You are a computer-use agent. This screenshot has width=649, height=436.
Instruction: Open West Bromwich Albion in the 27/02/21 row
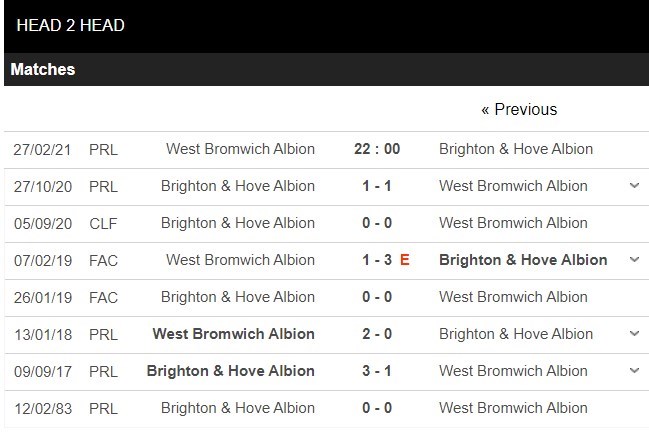click(240, 149)
